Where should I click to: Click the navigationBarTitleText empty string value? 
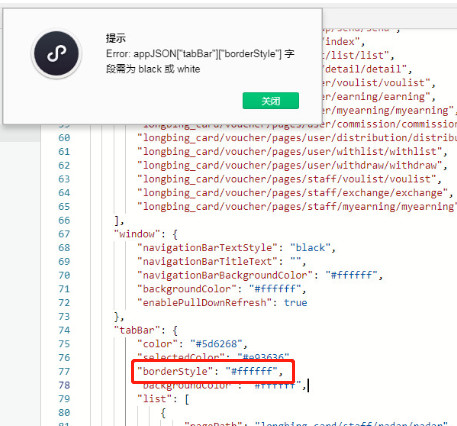[295, 262]
